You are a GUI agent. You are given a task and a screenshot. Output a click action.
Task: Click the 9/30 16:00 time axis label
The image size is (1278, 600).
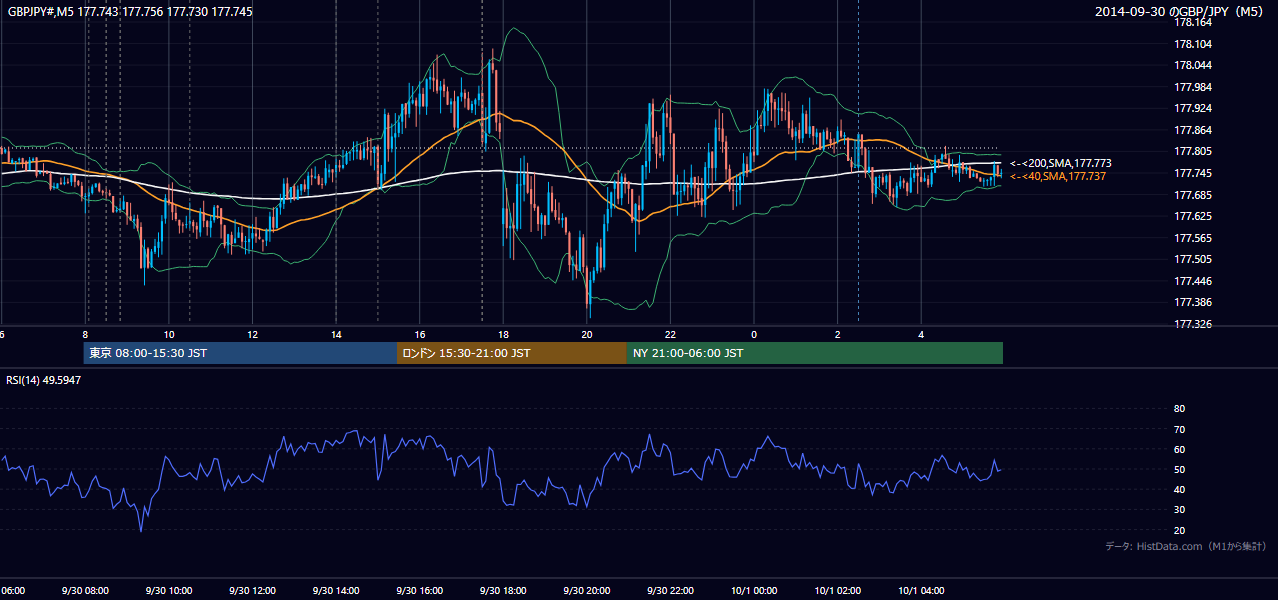420,591
